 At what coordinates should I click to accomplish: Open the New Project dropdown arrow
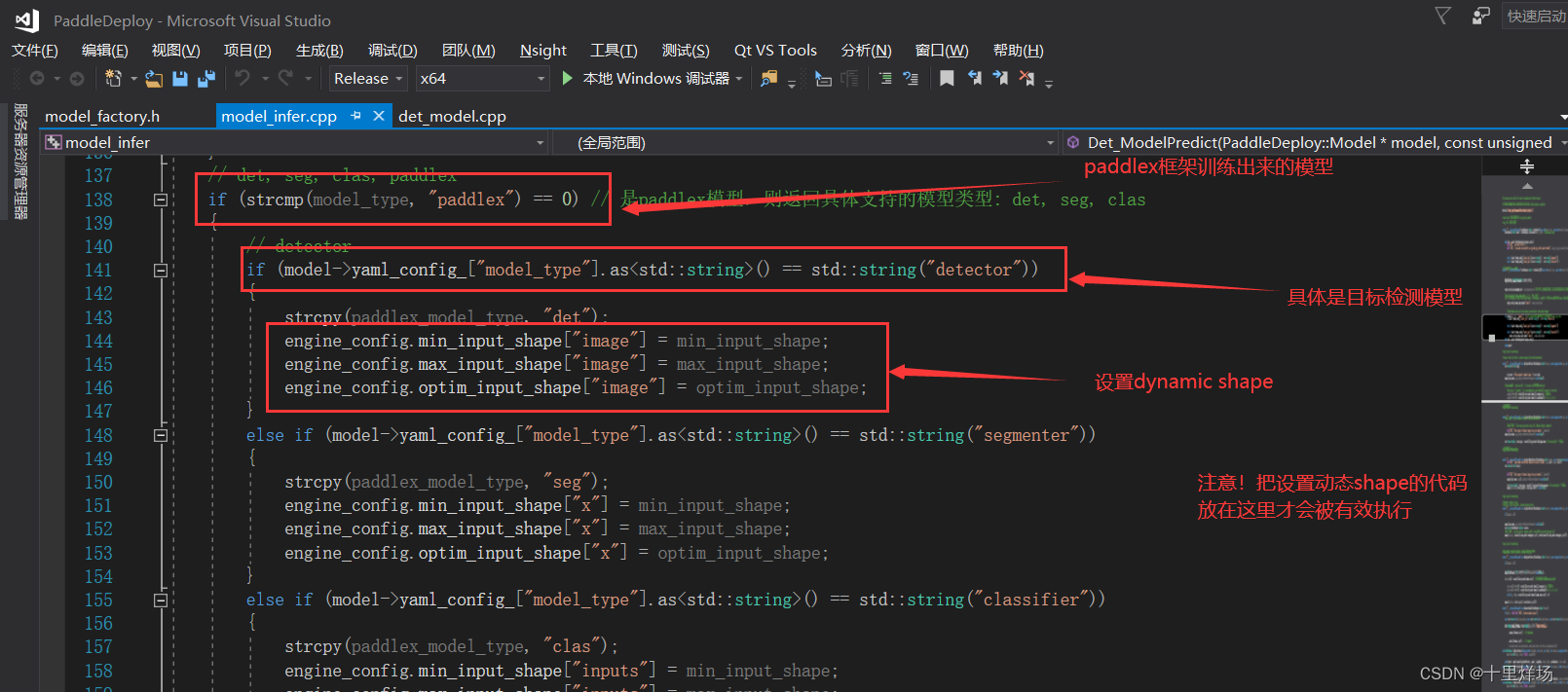click(x=133, y=79)
